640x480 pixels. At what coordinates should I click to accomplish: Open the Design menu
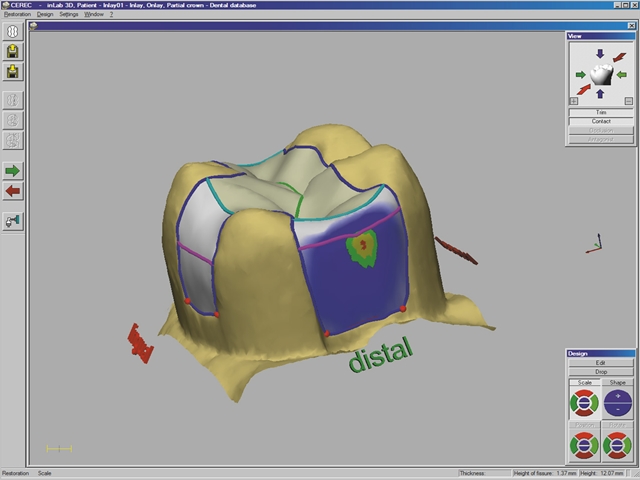pyautogui.click(x=45, y=14)
